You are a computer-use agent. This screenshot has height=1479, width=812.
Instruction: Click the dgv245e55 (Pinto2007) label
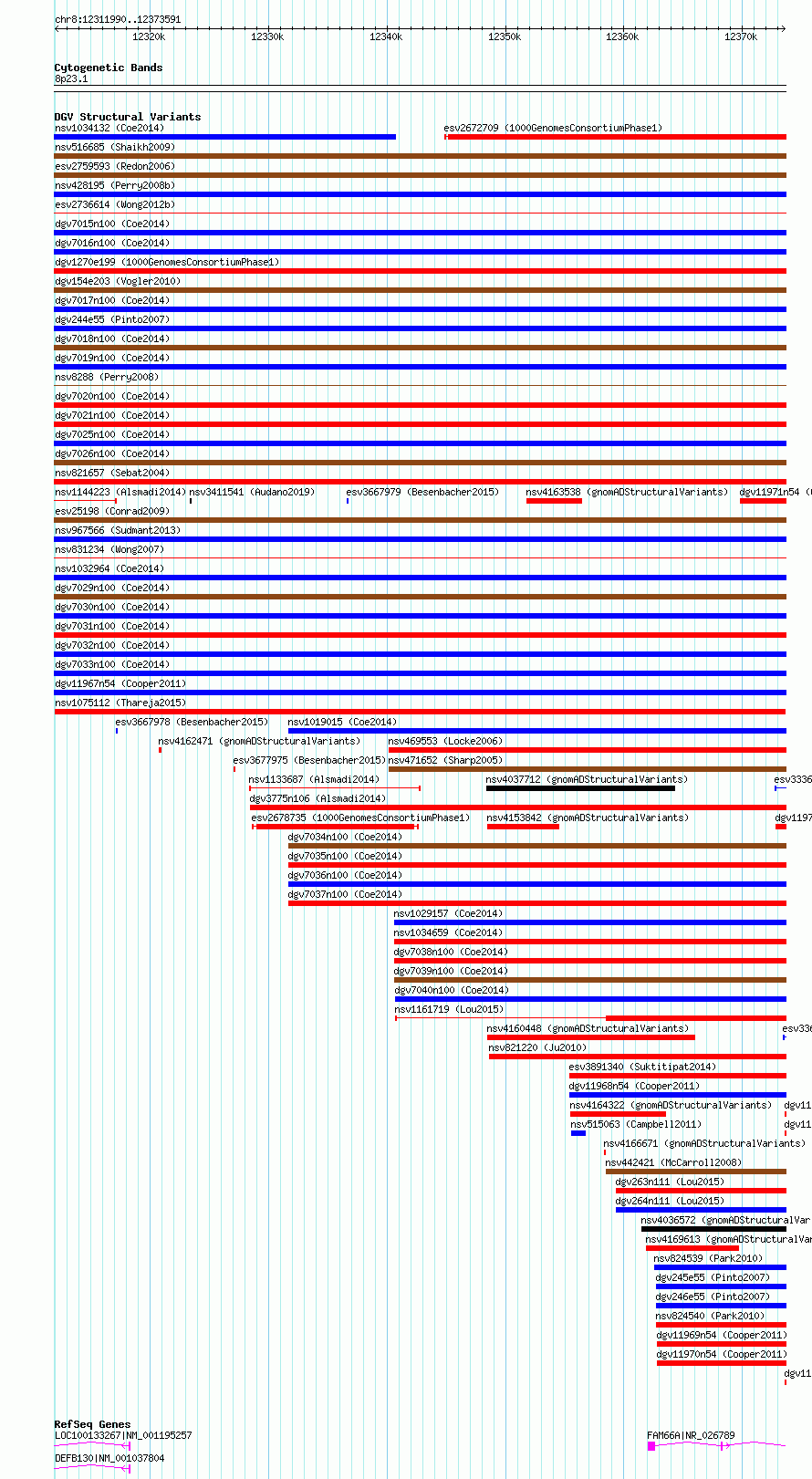click(x=713, y=1277)
